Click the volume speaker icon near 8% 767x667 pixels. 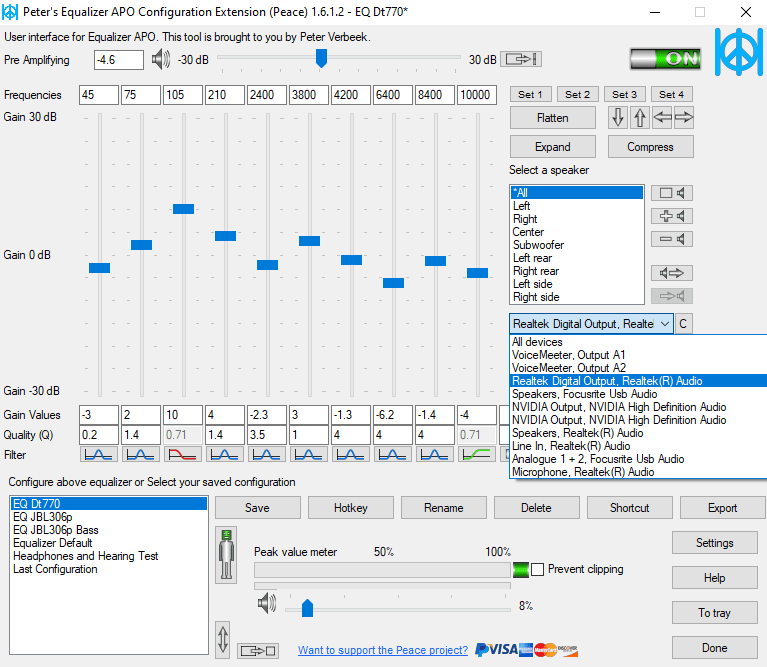(267, 603)
